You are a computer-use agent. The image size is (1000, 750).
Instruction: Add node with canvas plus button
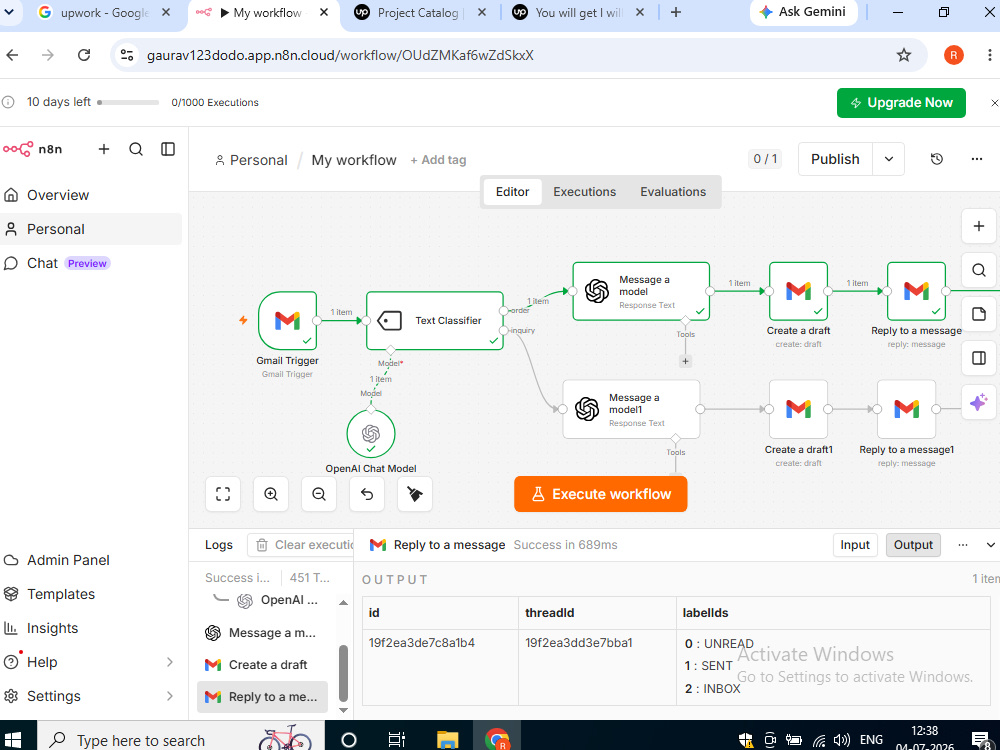click(x=978, y=226)
